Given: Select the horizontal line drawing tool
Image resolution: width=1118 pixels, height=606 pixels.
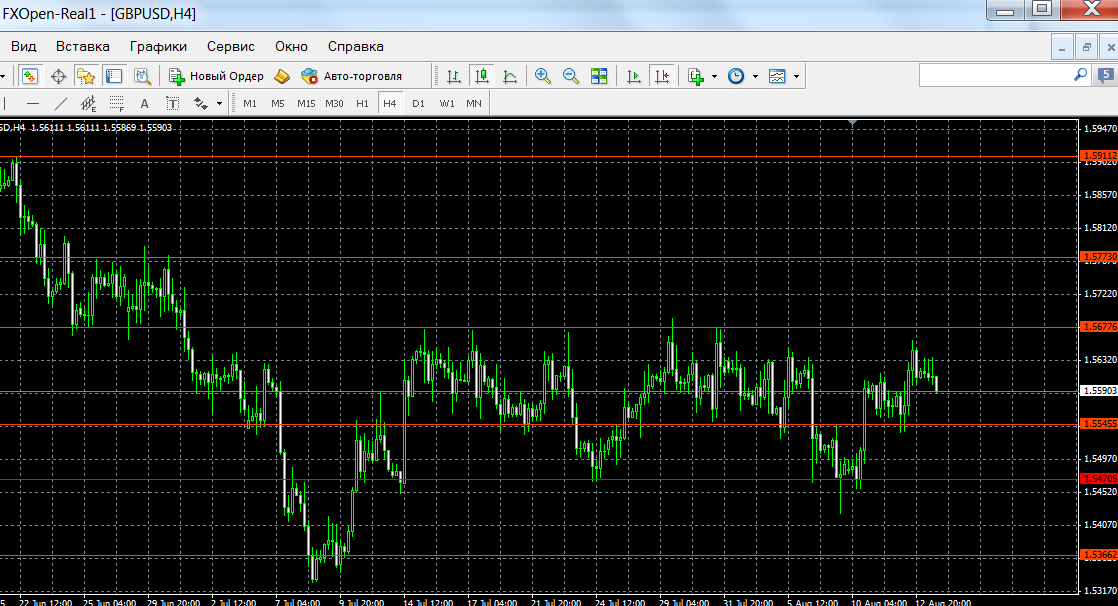Looking at the screenshot, I should point(33,103).
